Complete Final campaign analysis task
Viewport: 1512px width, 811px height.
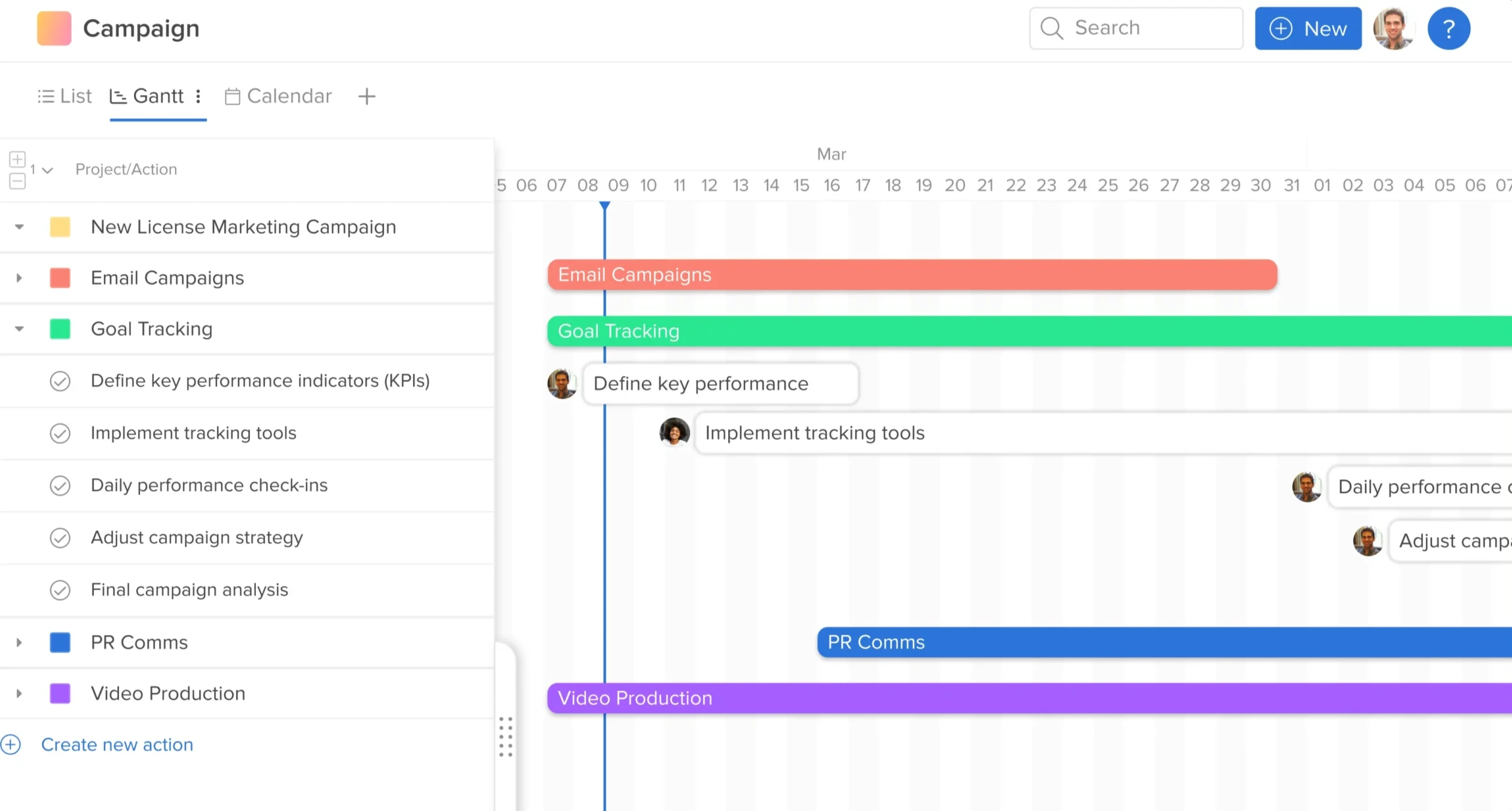60,590
